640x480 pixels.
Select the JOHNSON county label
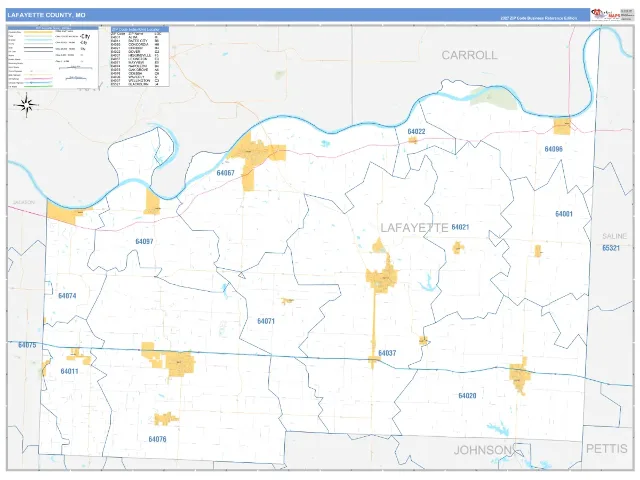click(482, 450)
